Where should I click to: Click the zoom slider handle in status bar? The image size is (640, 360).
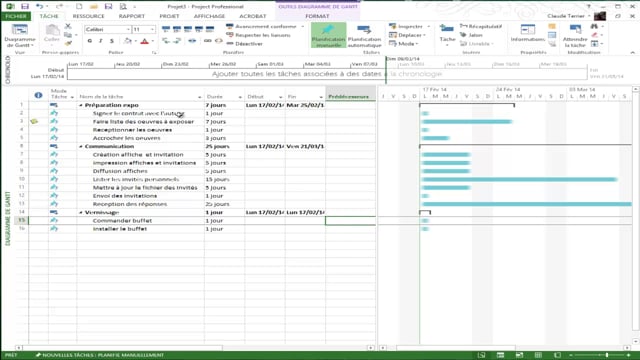(x=607, y=355)
